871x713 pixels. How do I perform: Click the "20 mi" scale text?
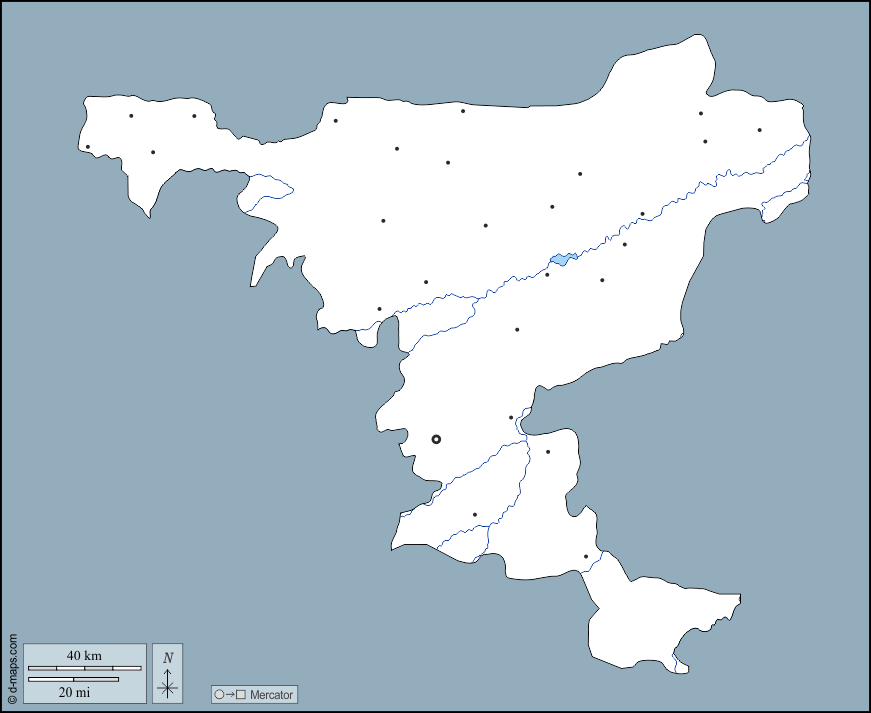(74, 692)
